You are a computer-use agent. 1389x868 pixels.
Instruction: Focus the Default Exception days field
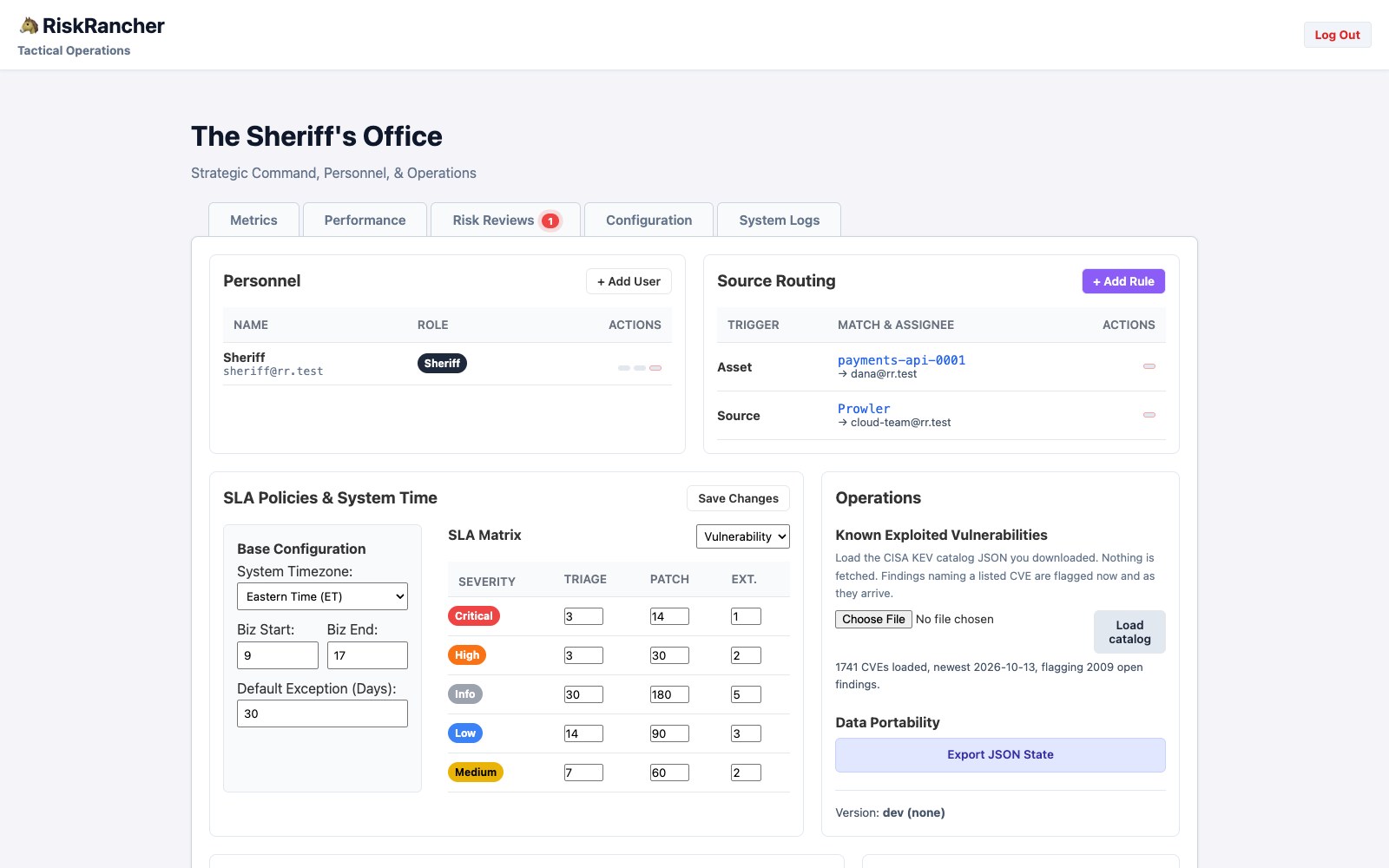coord(322,713)
